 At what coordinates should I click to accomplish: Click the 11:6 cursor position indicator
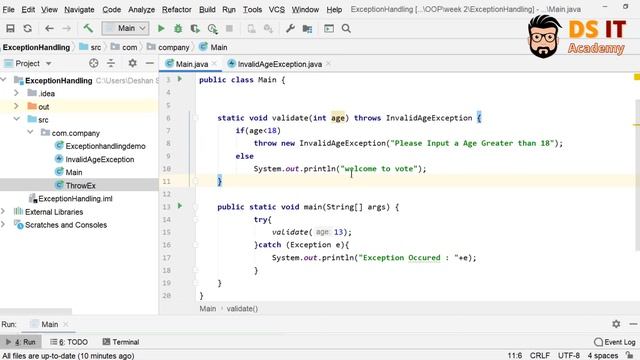point(515,356)
